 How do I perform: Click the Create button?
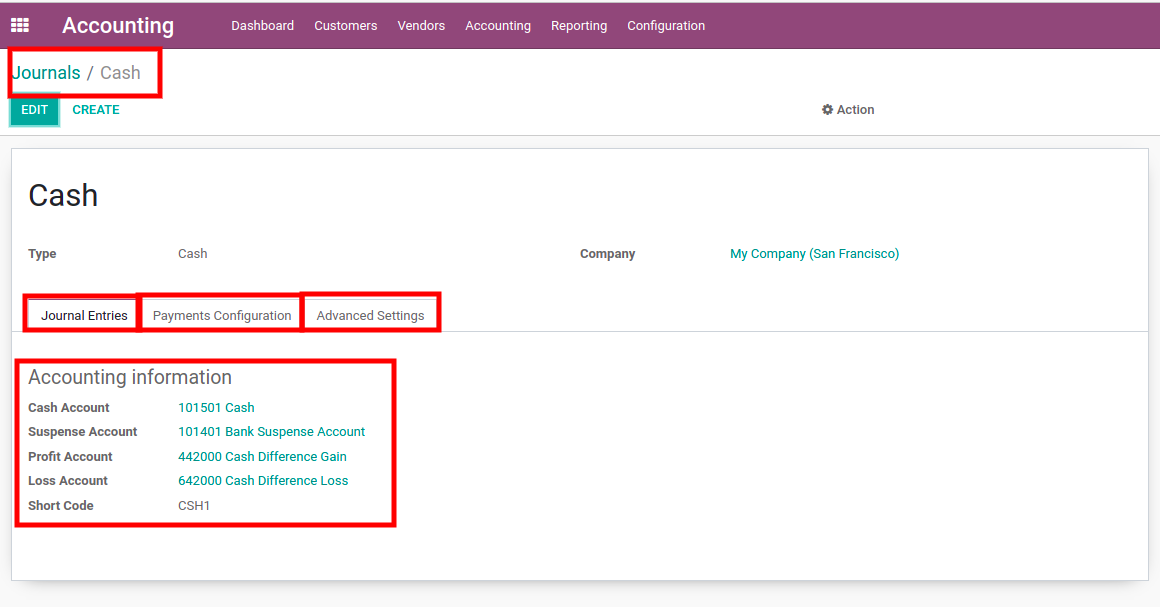tap(96, 110)
